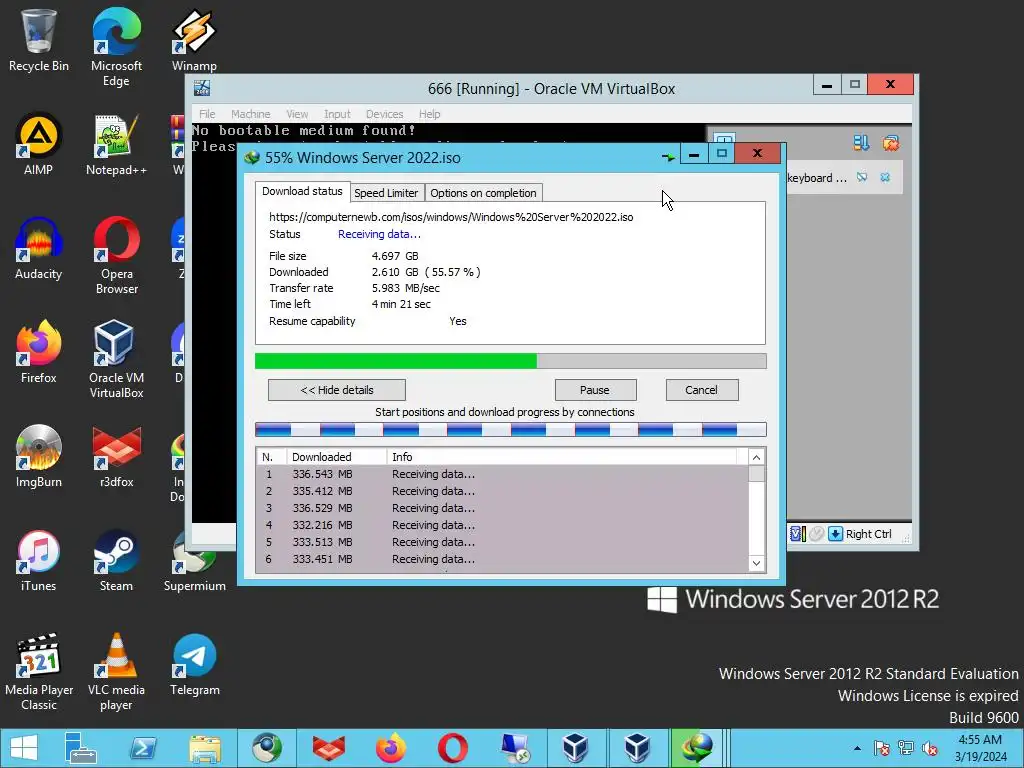Viewport: 1024px width, 768px height.
Task: Click the download URL text
Action: pos(451,217)
